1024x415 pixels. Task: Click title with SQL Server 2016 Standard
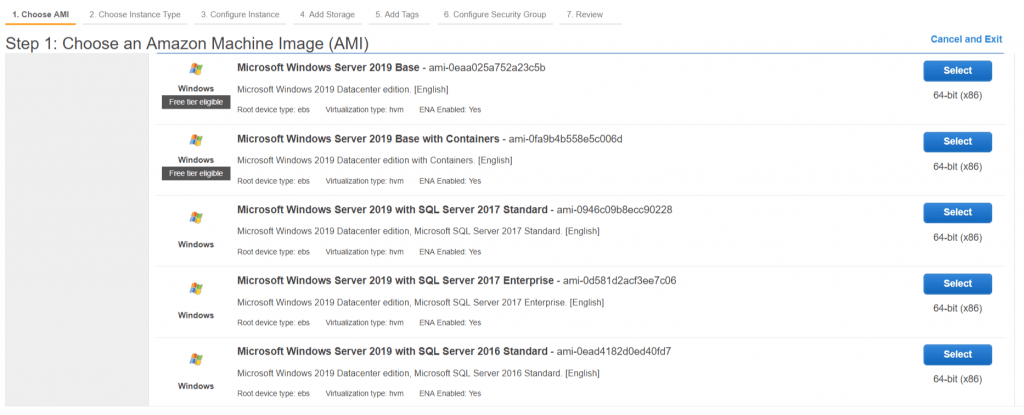(x=392, y=352)
